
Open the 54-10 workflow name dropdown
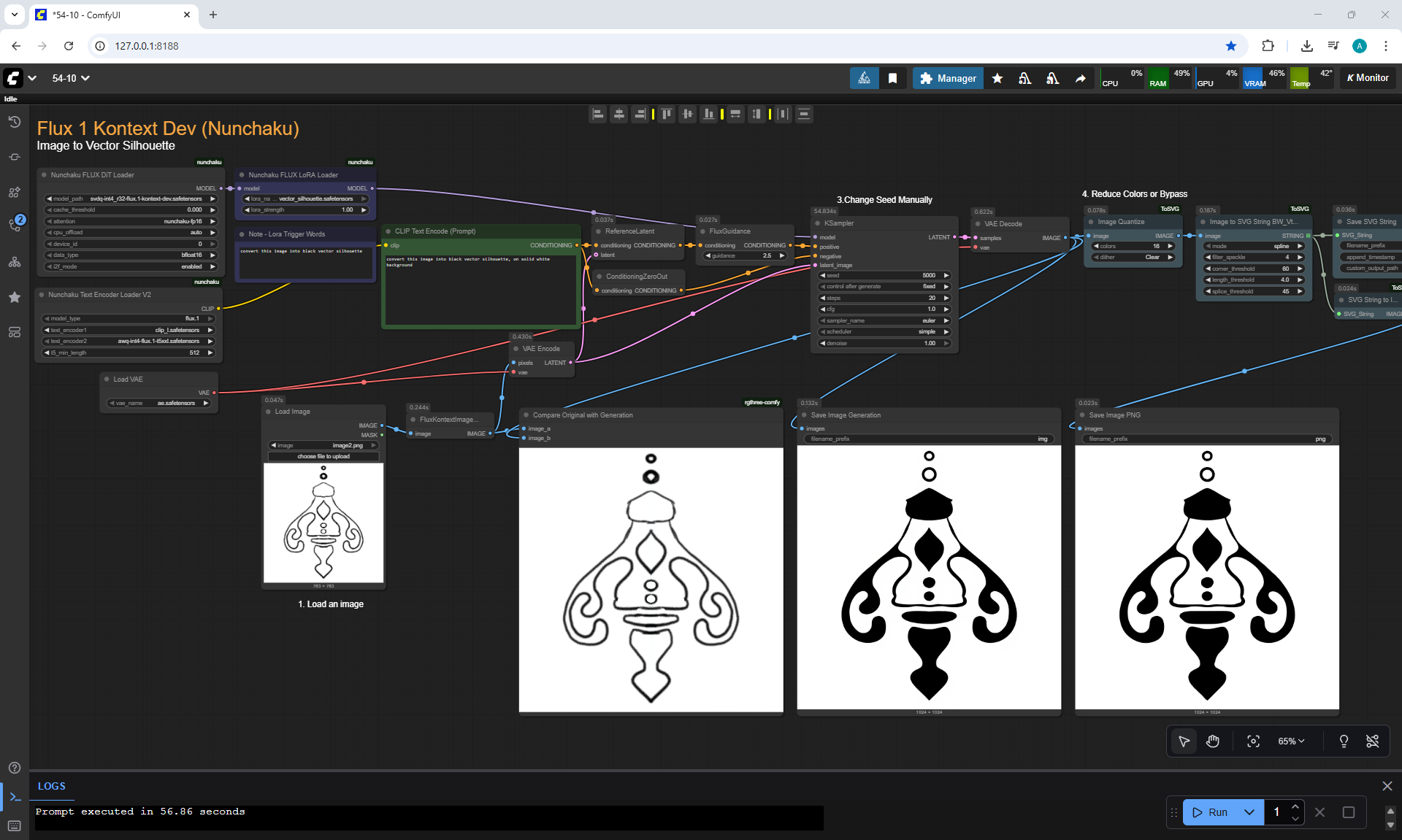(x=71, y=78)
